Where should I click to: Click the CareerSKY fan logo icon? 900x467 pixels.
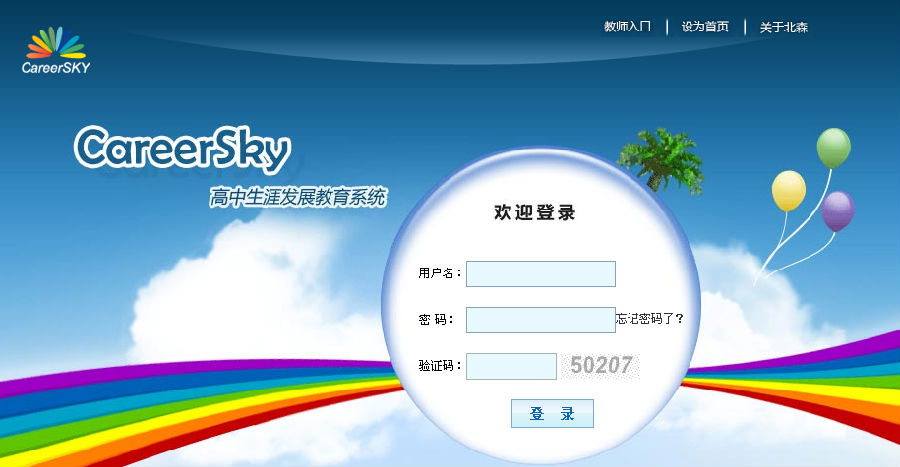pos(56,43)
